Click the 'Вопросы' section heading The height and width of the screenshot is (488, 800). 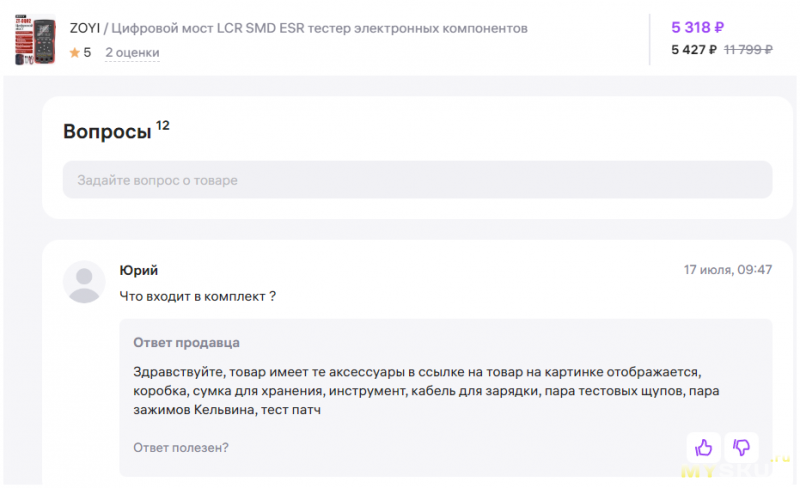107,132
